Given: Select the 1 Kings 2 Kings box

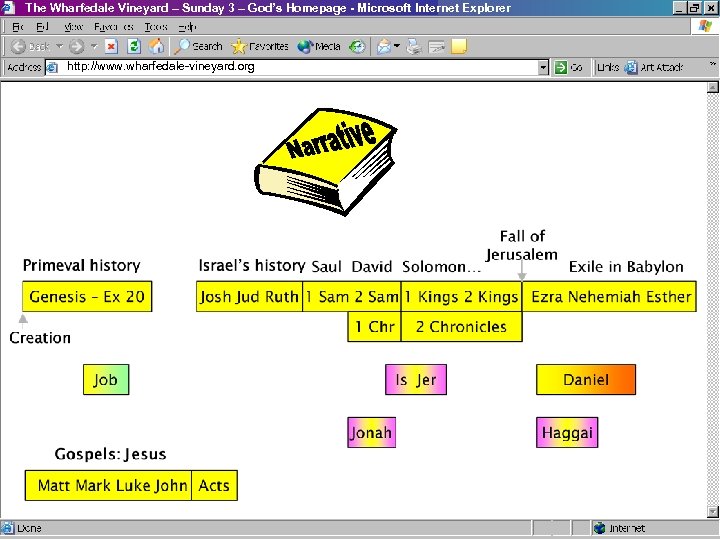Looking at the screenshot, I should (461, 297).
